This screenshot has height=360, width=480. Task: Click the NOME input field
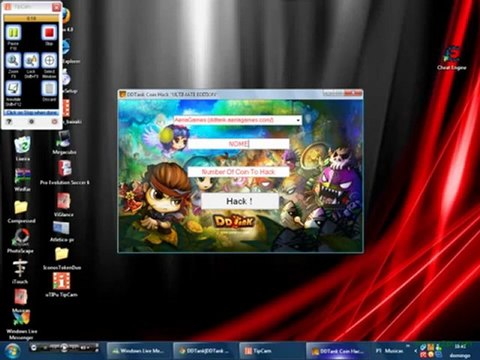point(239,144)
